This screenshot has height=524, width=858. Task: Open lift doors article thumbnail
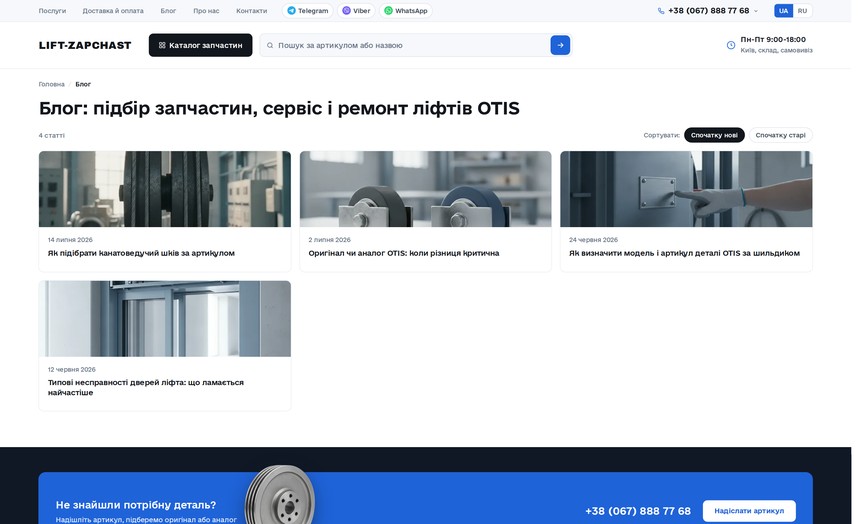(x=165, y=319)
